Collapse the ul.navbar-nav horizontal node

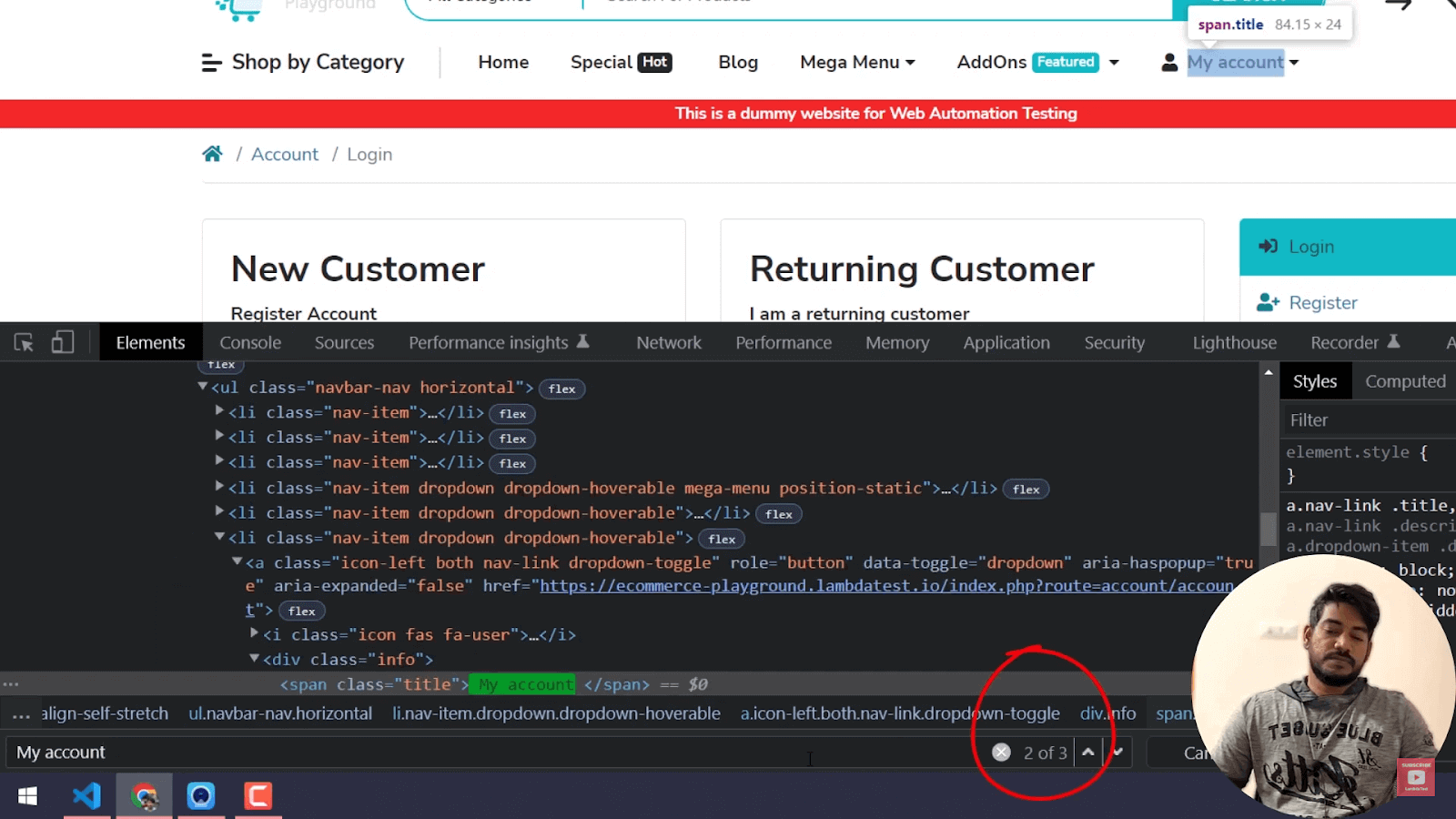(x=202, y=385)
